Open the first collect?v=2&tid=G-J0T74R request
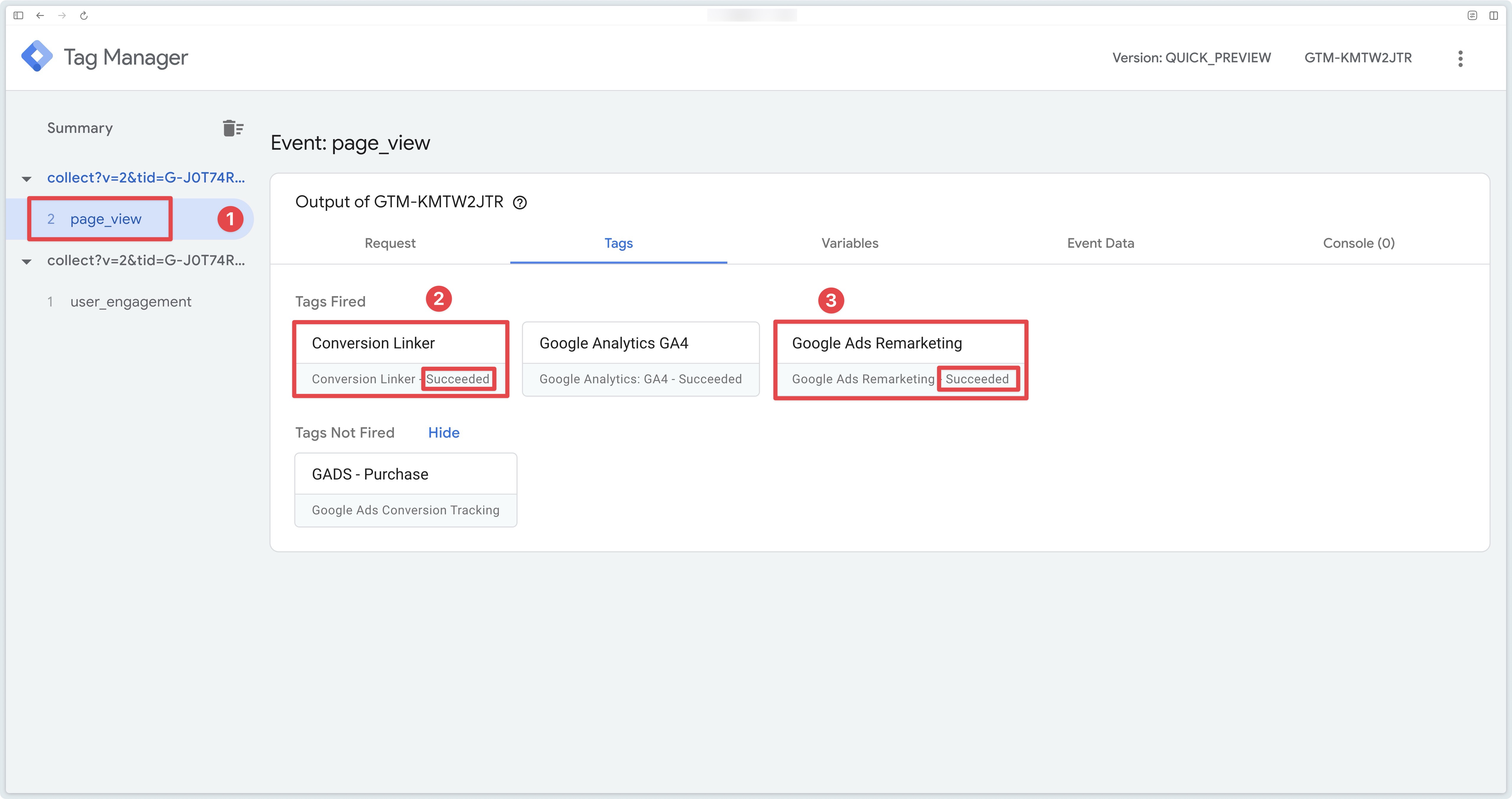Screen dimensions: 1512x799 pos(146,178)
